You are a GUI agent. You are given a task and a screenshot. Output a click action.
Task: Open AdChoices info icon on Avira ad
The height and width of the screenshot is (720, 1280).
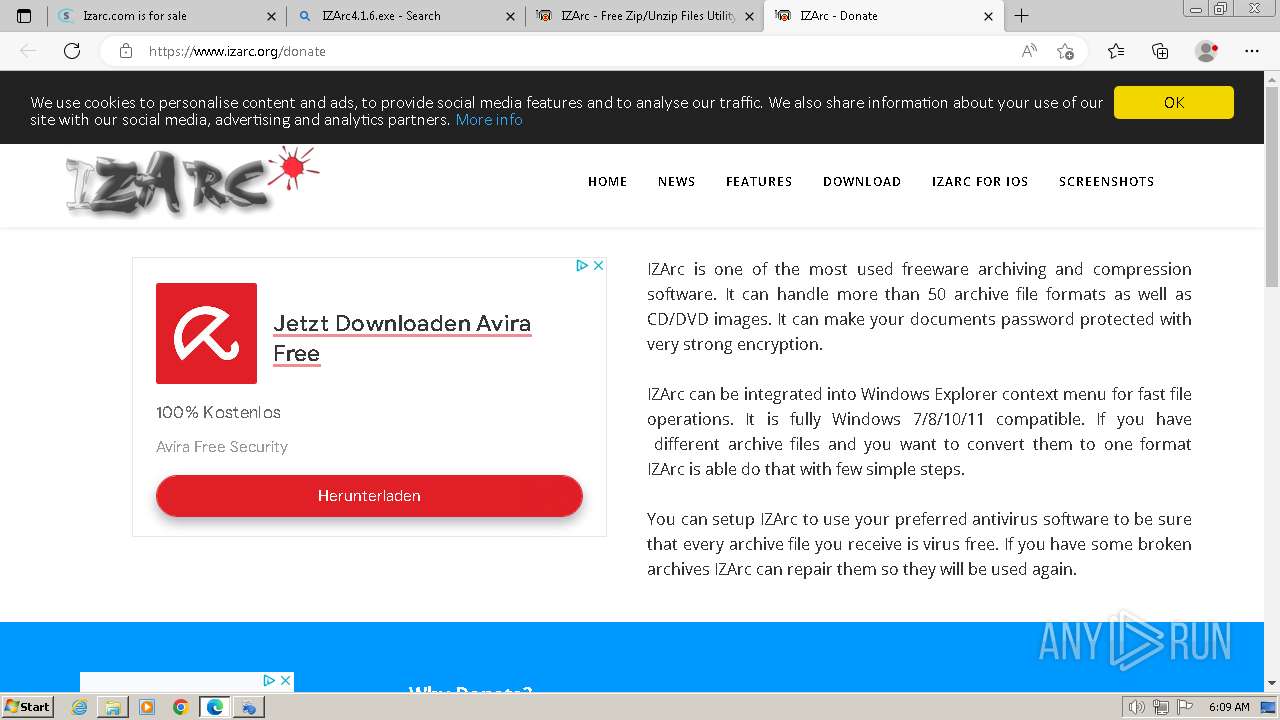(582, 265)
